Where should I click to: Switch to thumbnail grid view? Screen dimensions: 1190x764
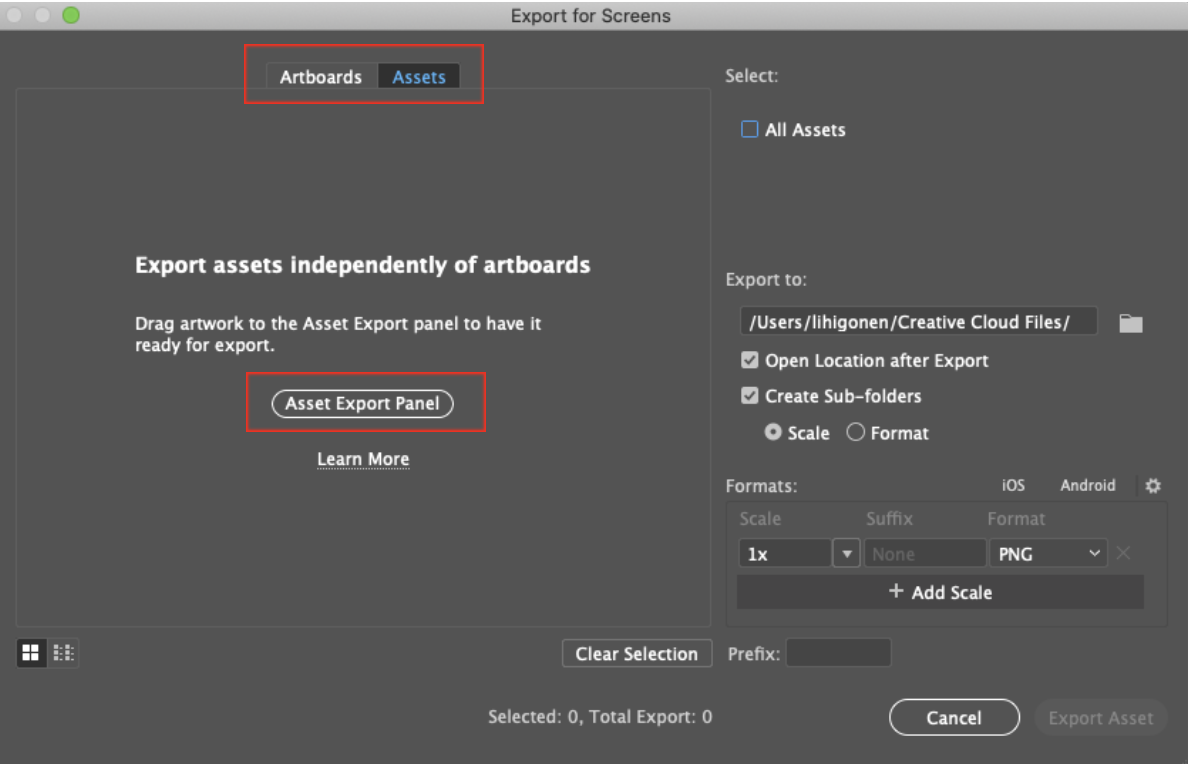click(x=31, y=653)
